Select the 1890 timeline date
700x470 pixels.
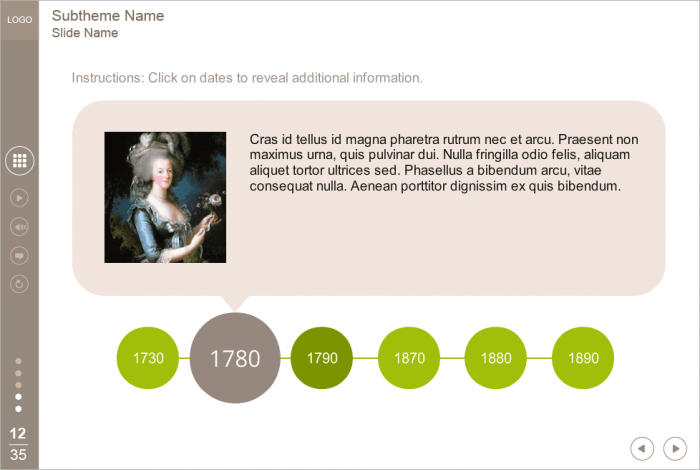tap(583, 357)
